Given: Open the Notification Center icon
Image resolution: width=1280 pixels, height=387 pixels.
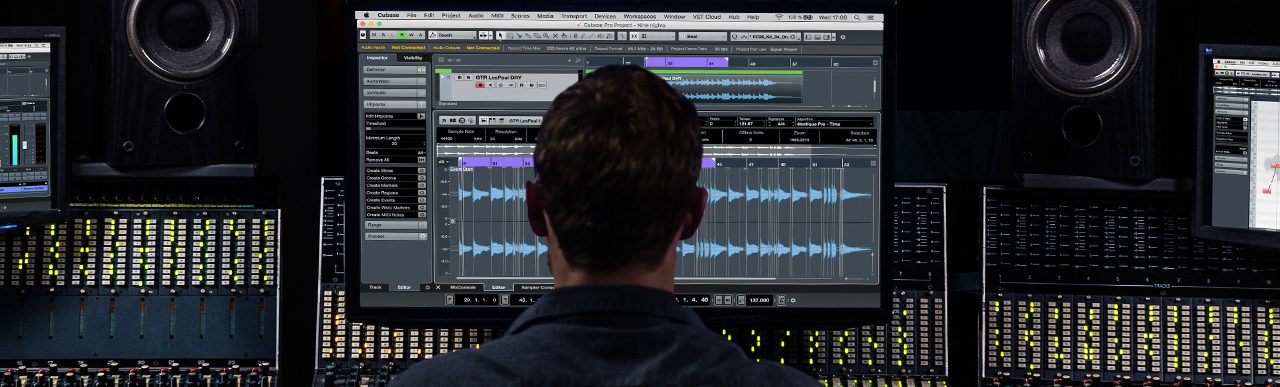Looking at the screenshot, I should (x=869, y=17).
